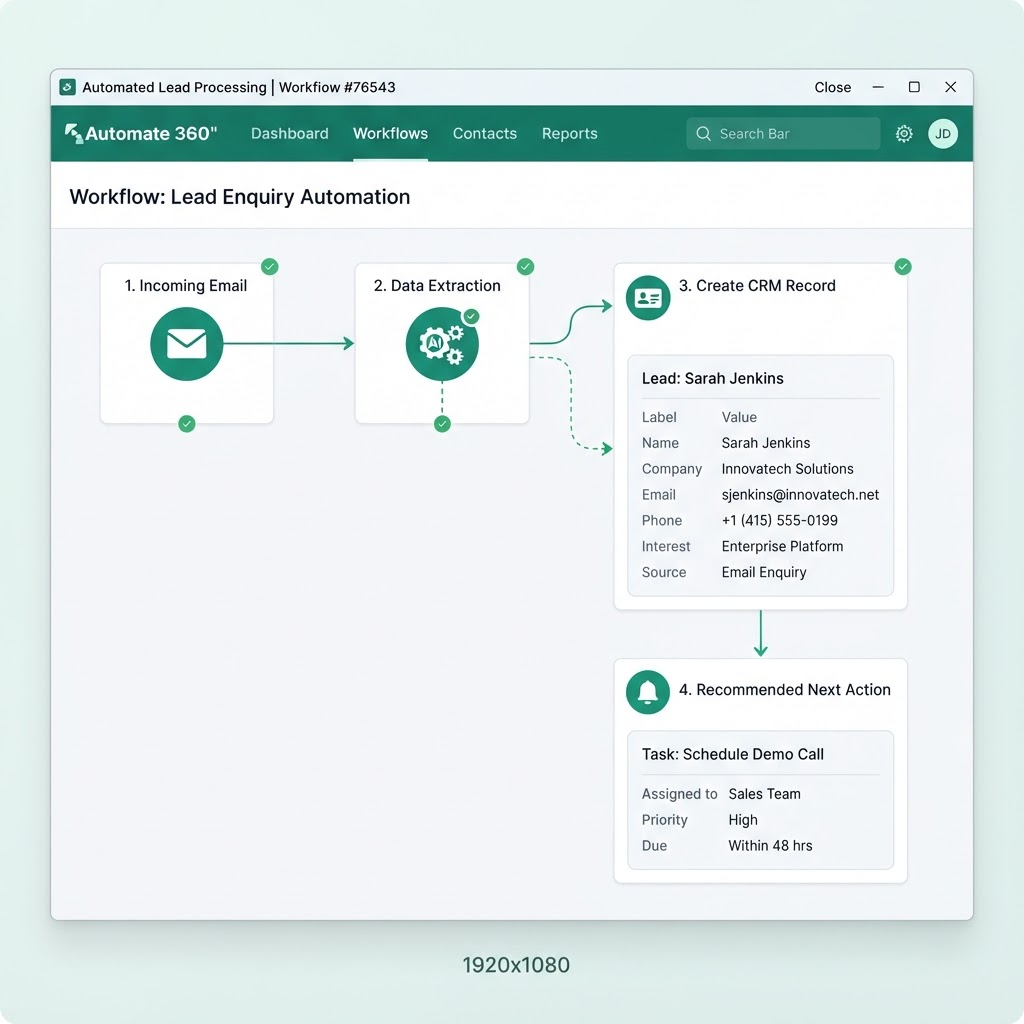The image size is (1024, 1024).
Task: Open the Reports tab
Action: click(x=569, y=134)
